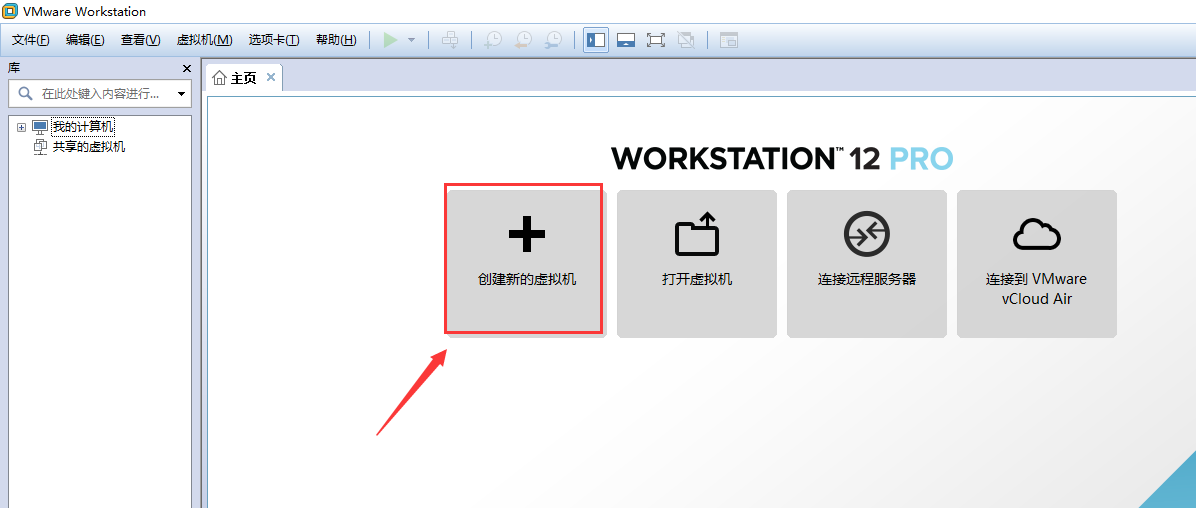This screenshot has height=508, width=1196.
Task: Select 我的计算机 in the library tree
Action: (83, 127)
